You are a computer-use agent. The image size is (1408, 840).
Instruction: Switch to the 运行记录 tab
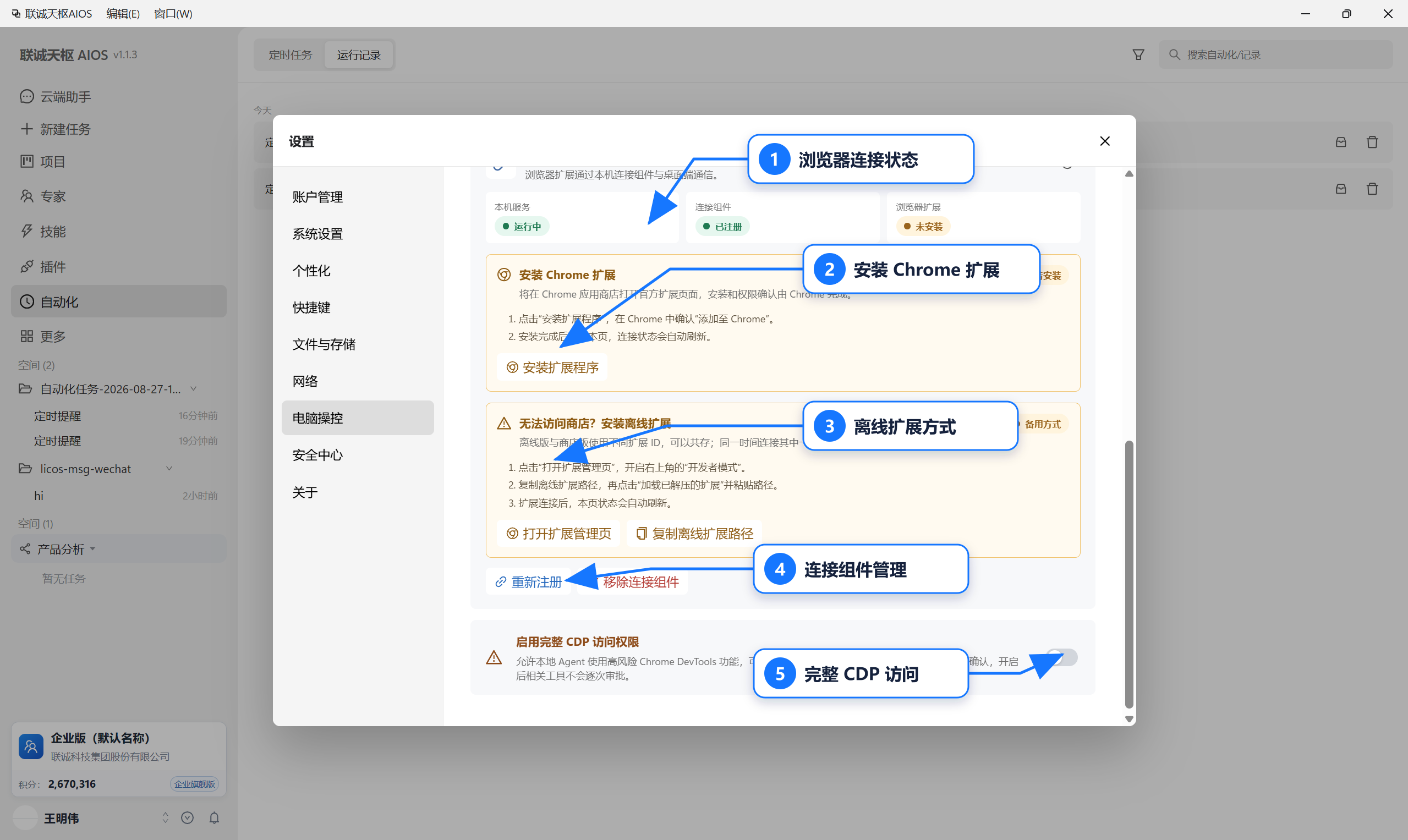pyautogui.click(x=359, y=55)
